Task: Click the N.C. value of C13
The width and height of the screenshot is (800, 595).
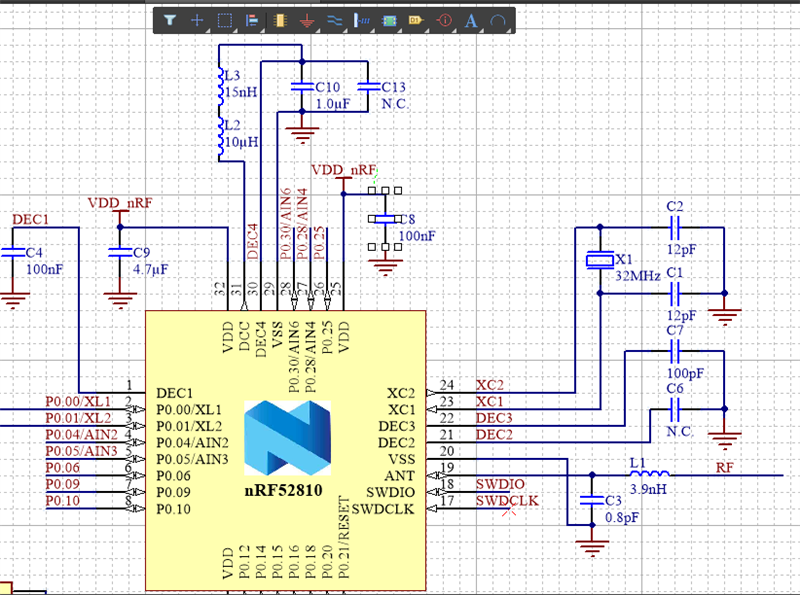Action: click(395, 104)
